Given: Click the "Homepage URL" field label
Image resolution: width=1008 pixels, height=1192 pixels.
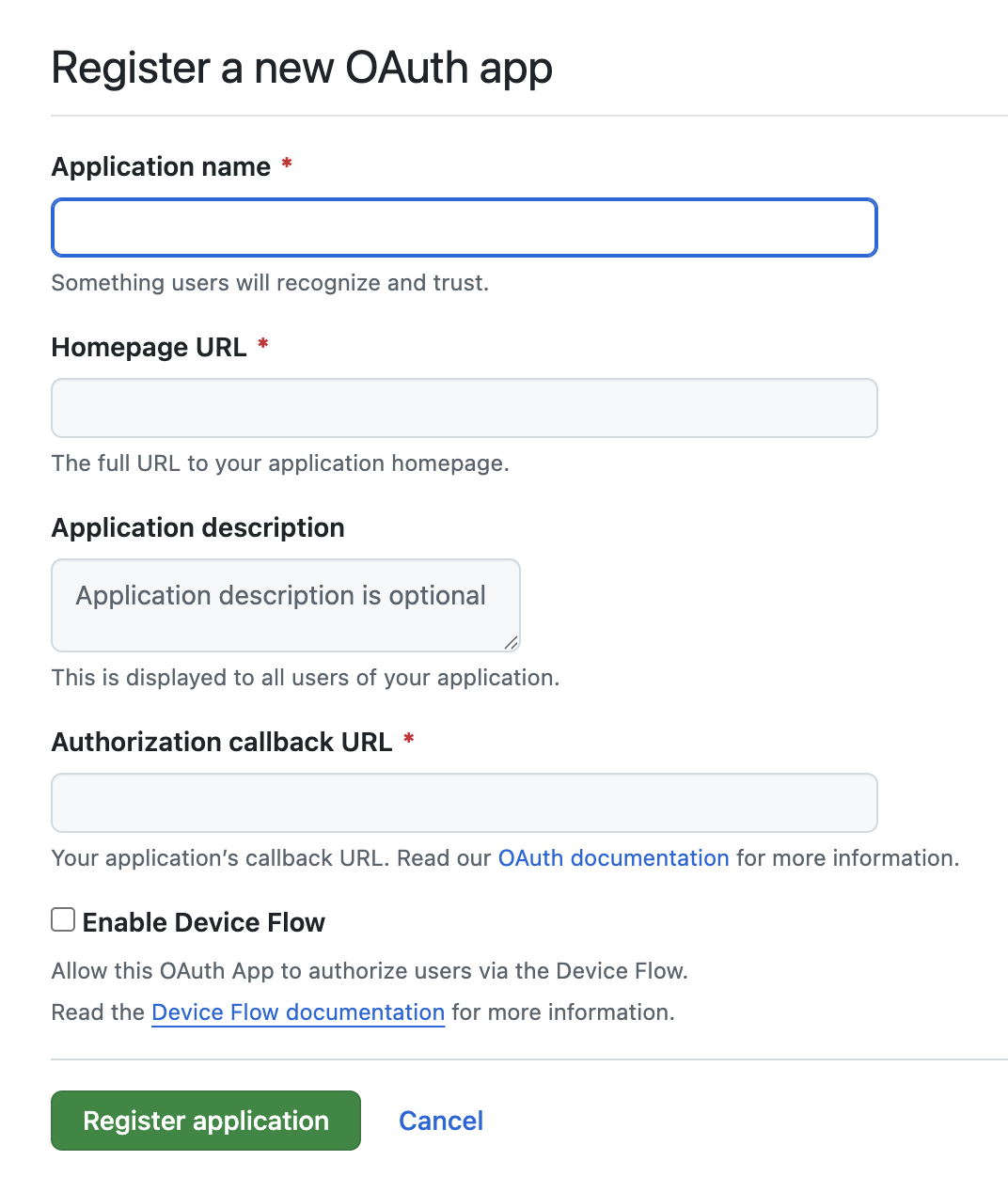Looking at the screenshot, I should point(149,347).
